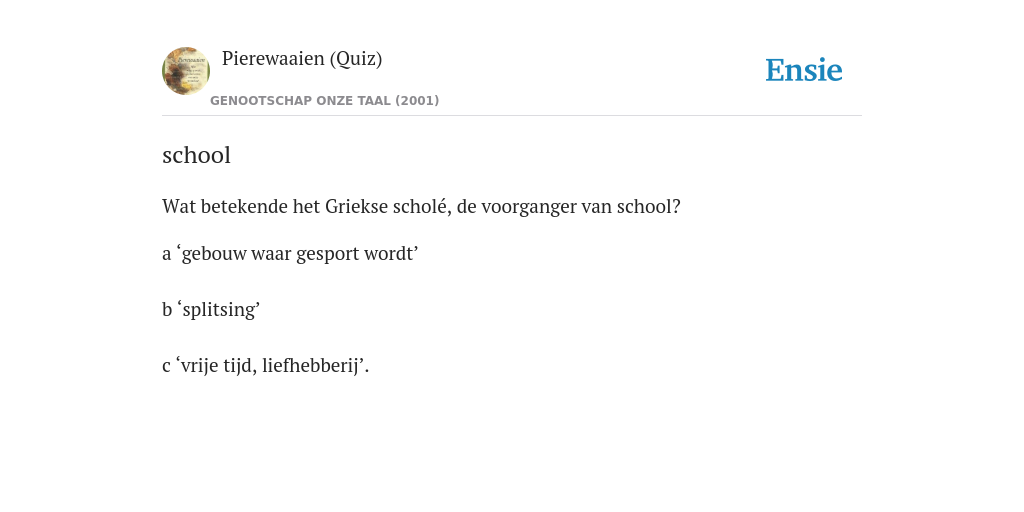
Task: Click the letter 'a' option marker
Action: point(167,254)
